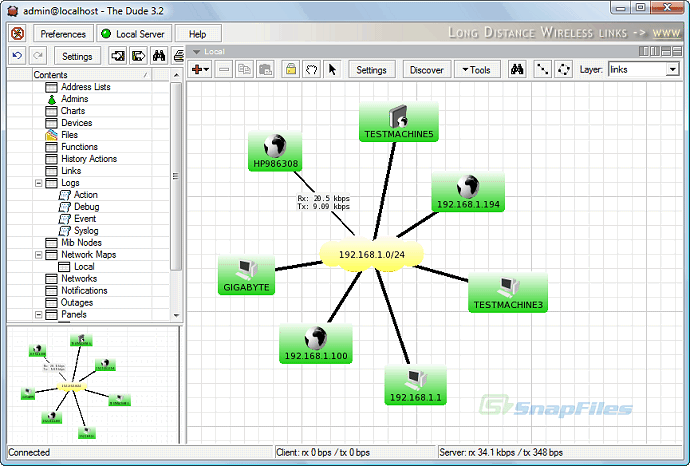
Task: Click binoculars search icon in map toolbar
Action: click(517, 70)
